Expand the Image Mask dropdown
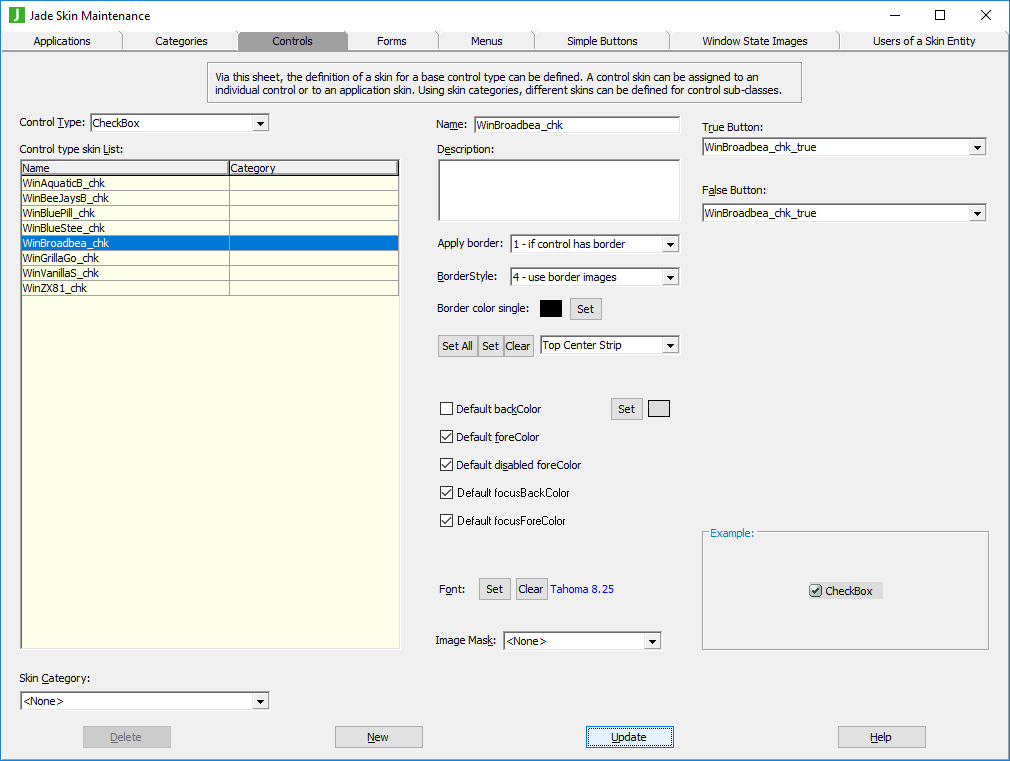The width and height of the screenshot is (1010, 761). (x=652, y=641)
